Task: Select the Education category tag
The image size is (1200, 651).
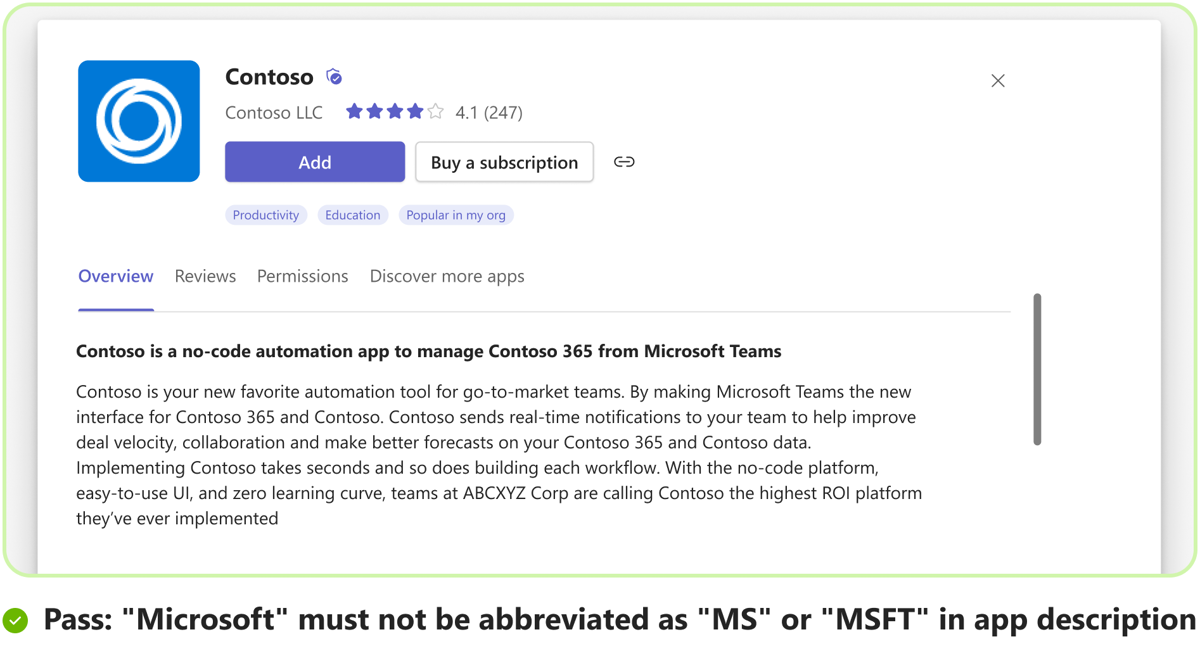Action: [x=352, y=215]
